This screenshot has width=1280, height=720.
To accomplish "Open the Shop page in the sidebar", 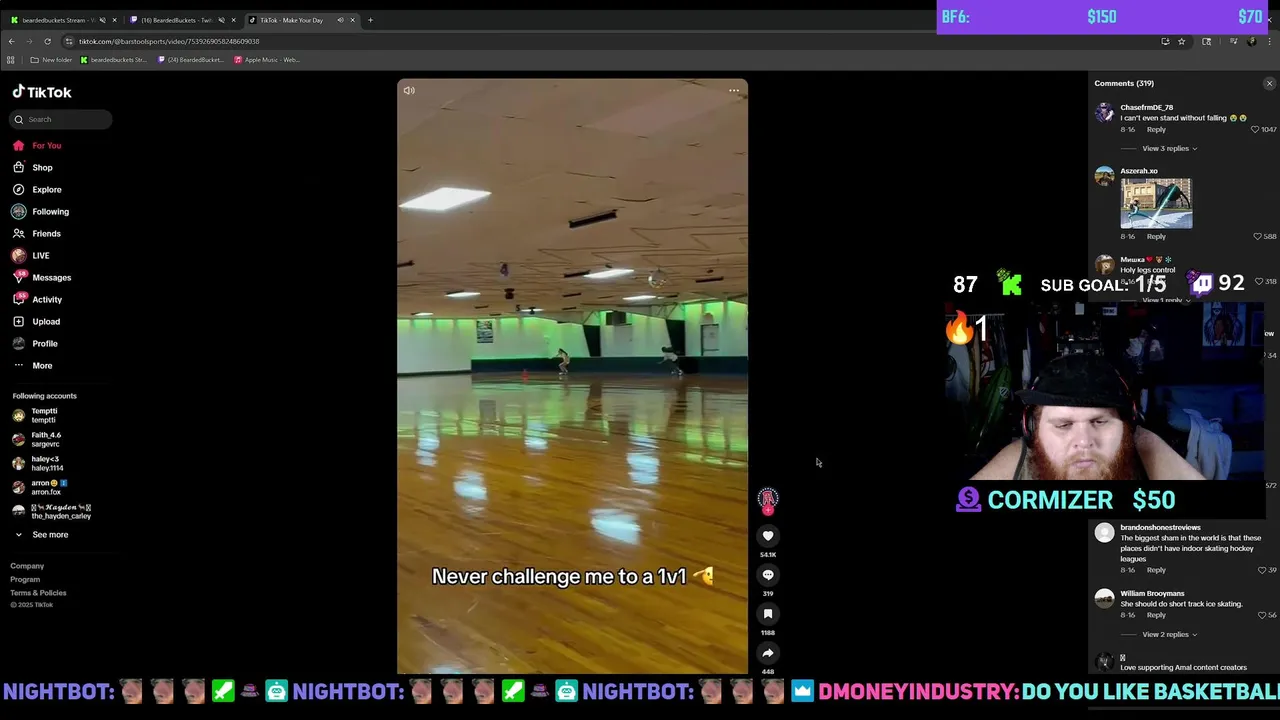I will (33, 167).
